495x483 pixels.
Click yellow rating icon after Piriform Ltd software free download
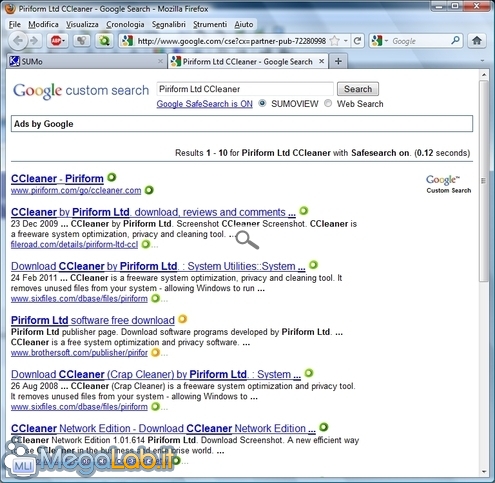point(182,319)
